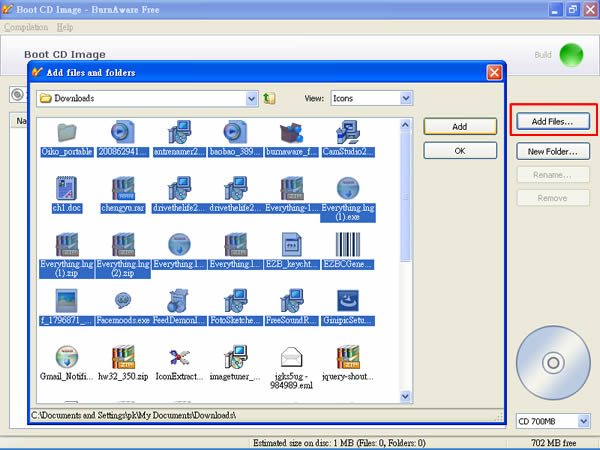The height and width of the screenshot is (450, 600).
Task: Open the CD 700MB disc size dropdown
Action: (583, 421)
